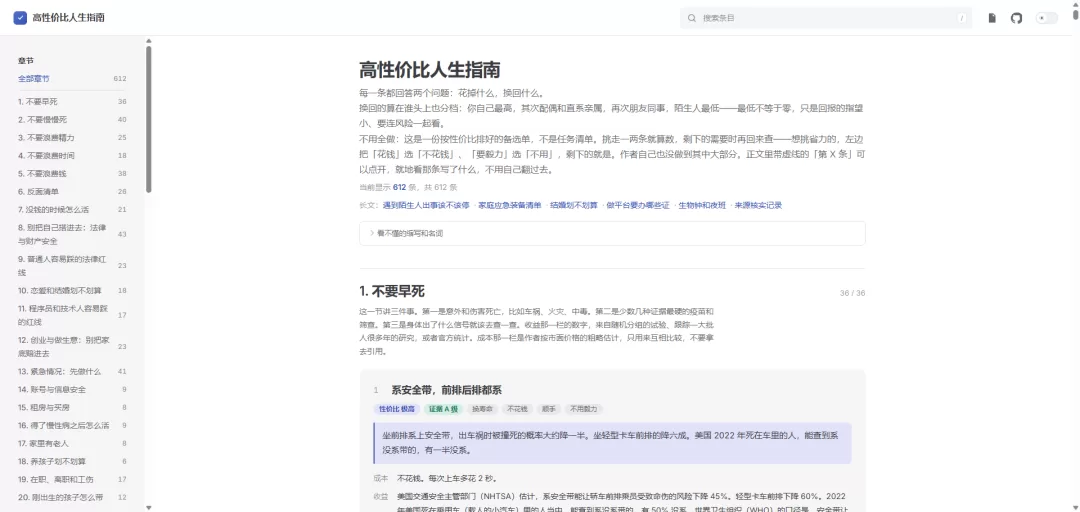Viewport: 1080px width, 512px height.
Task: Go to chapter 7. 没钱的时候怎么活
Action: pos(72,209)
